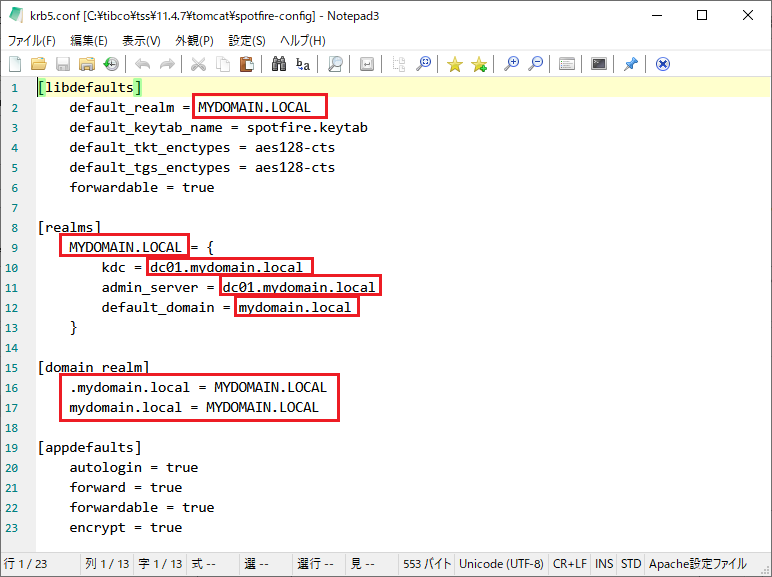
Task: Click STD indicator in status bar
Action: [631, 564]
